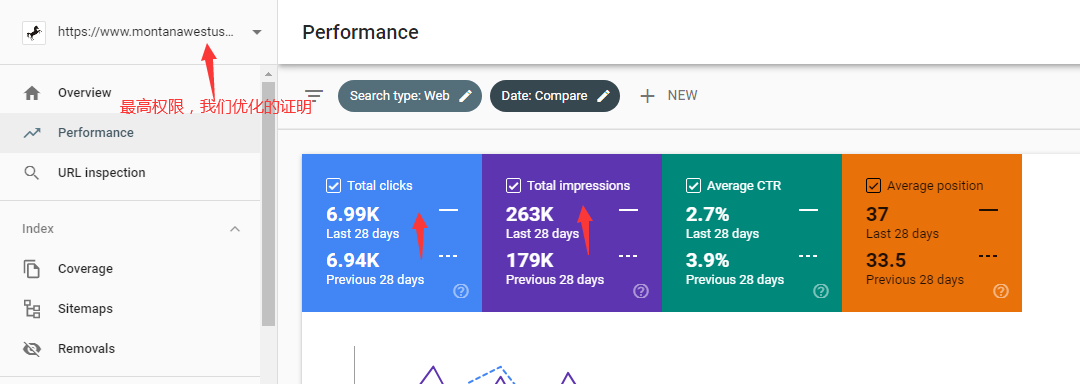
Task: Click the help icon in Total clicks card
Action: pos(461,291)
